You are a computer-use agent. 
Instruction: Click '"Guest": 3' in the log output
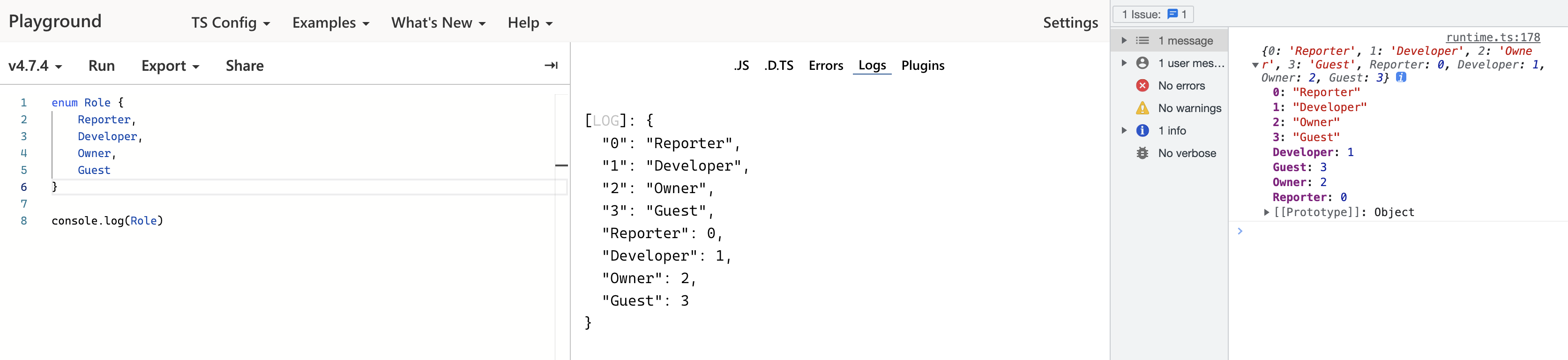click(645, 301)
